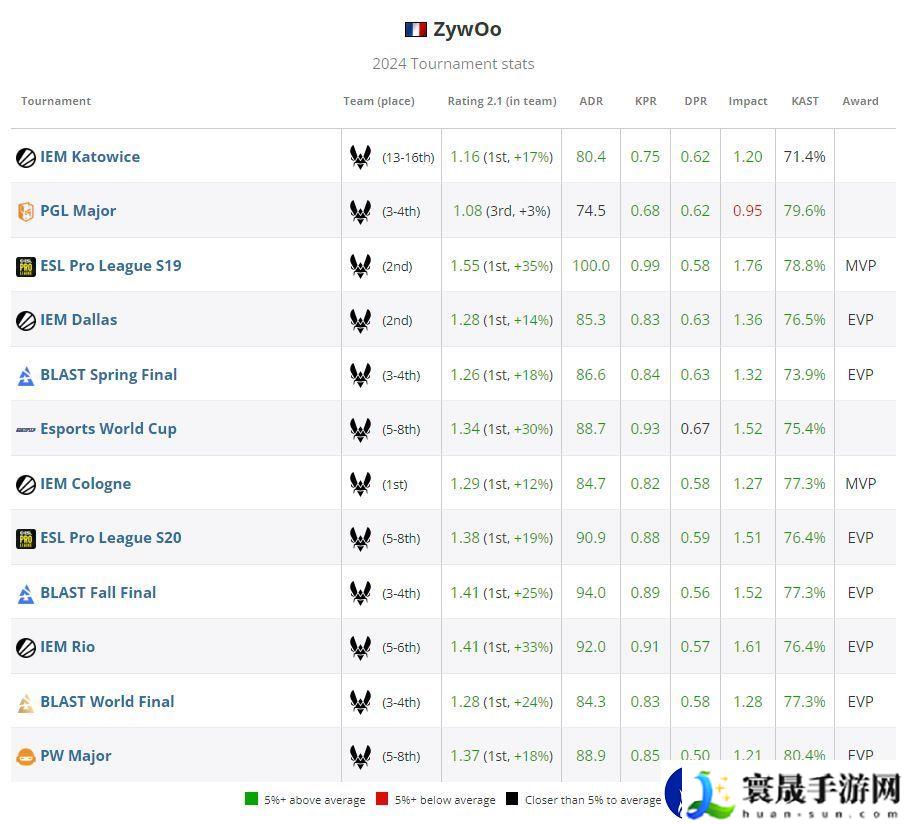The image size is (911, 825).
Task: Click the green above-average legend swatch
Action: 251,799
